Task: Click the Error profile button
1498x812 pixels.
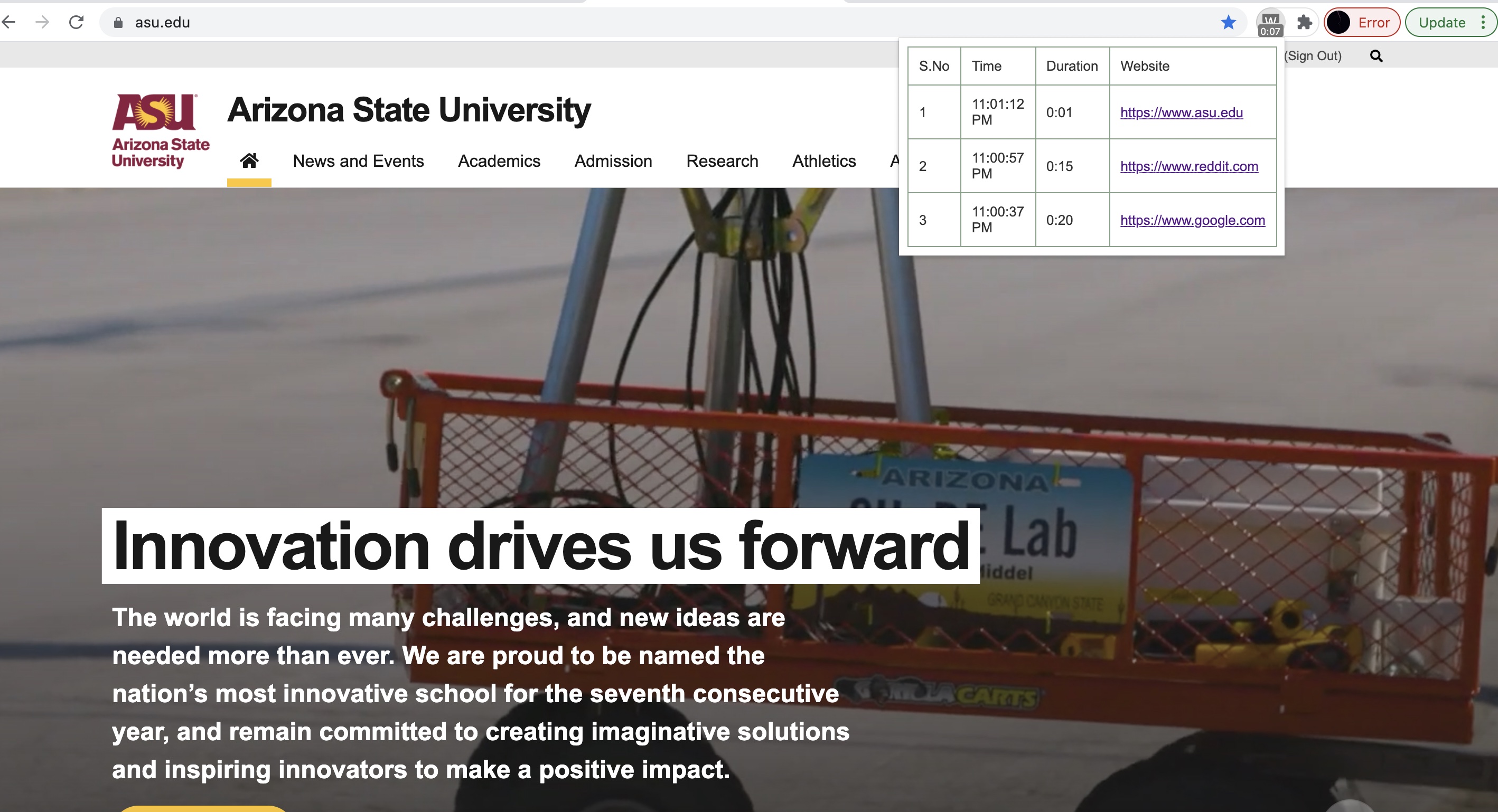Action: click(x=1361, y=22)
